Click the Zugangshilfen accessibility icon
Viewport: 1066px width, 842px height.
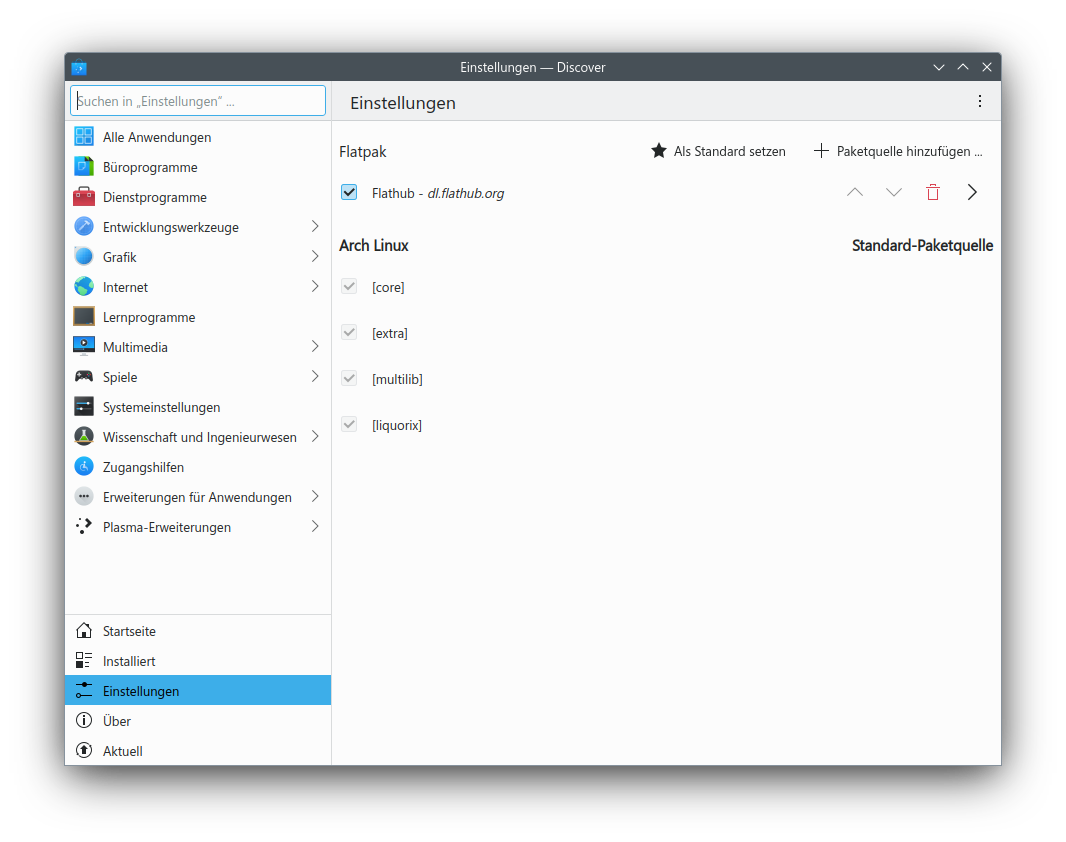pyautogui.click(x=84, y=466)
